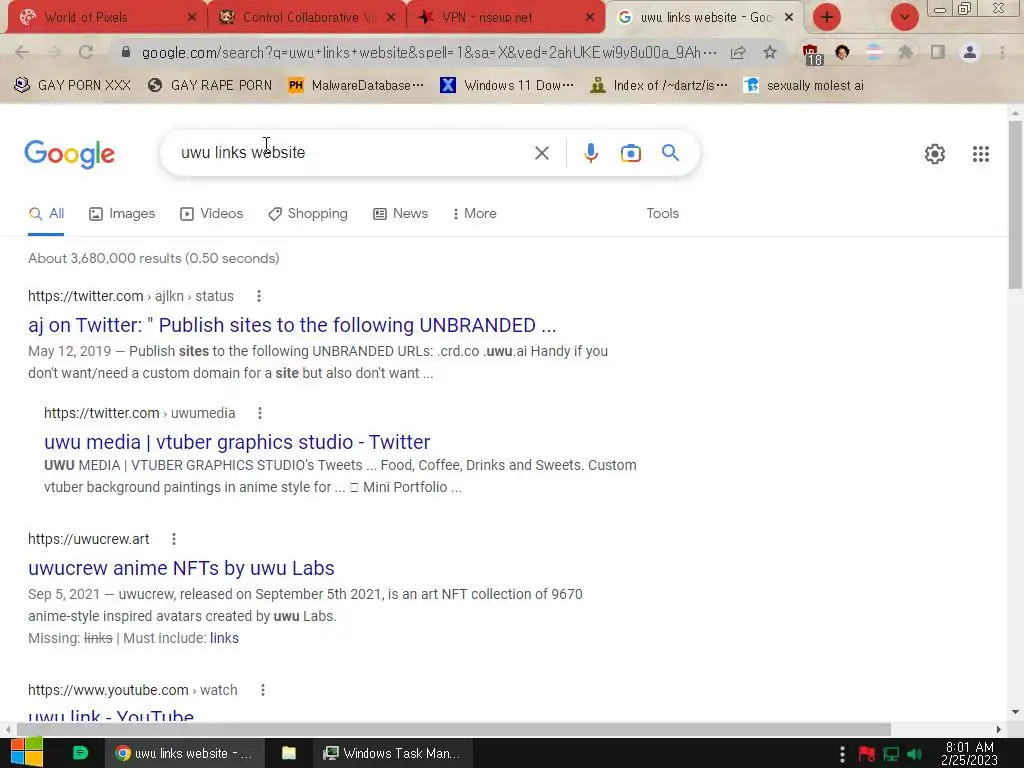Open the pink and blue striped extension icon
The width and height of the screenshot is (1024, 768).
(874, 52)
